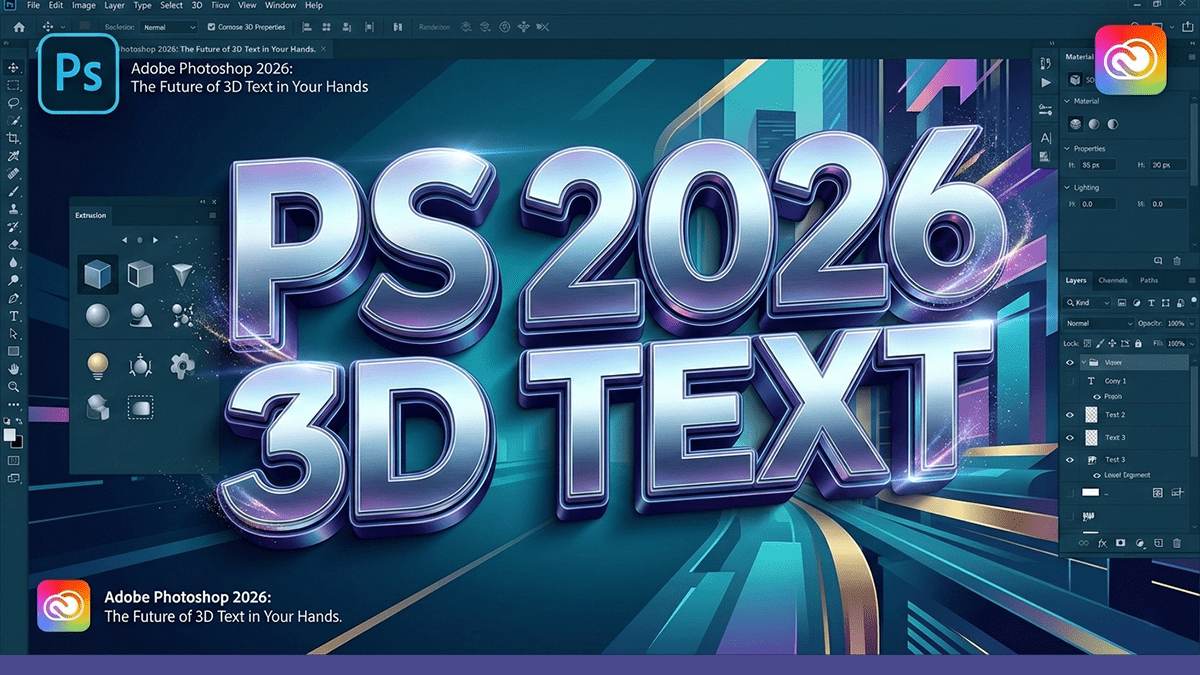This screenshot has width=1200, height=675.
Task: Open the Window menu
Action: click(x=280, y=6)
